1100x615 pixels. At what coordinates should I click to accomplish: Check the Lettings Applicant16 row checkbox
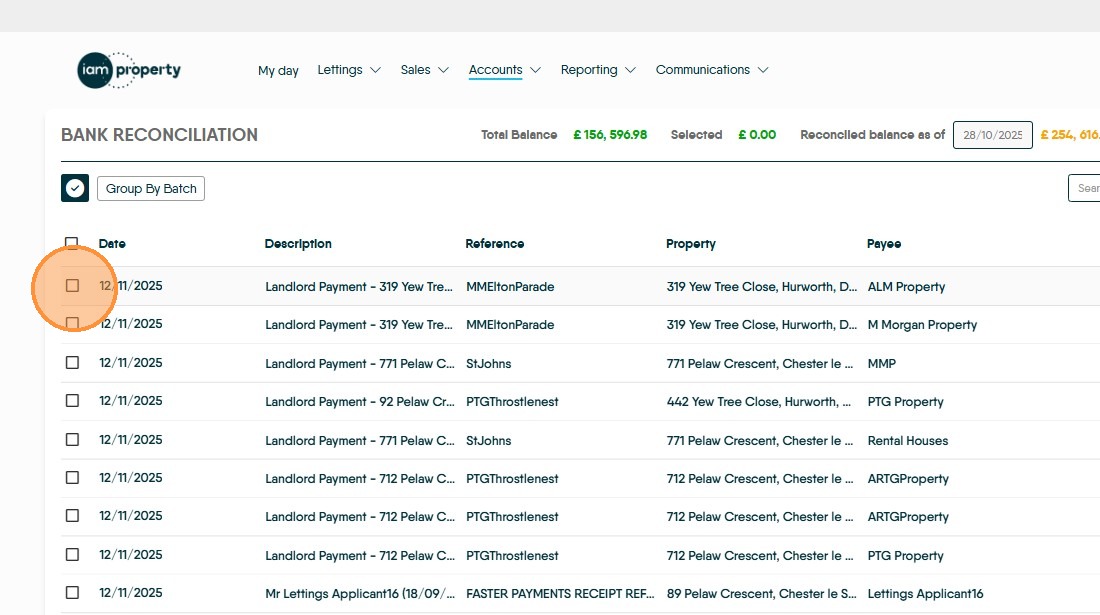tap(72, 593)
